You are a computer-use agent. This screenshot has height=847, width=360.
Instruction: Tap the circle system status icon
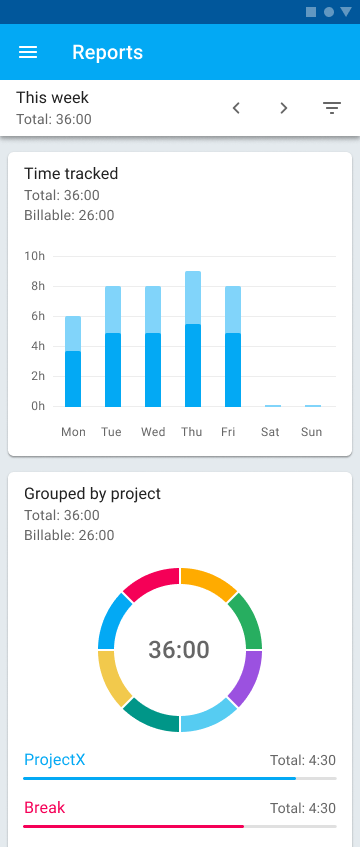(329, 12)
